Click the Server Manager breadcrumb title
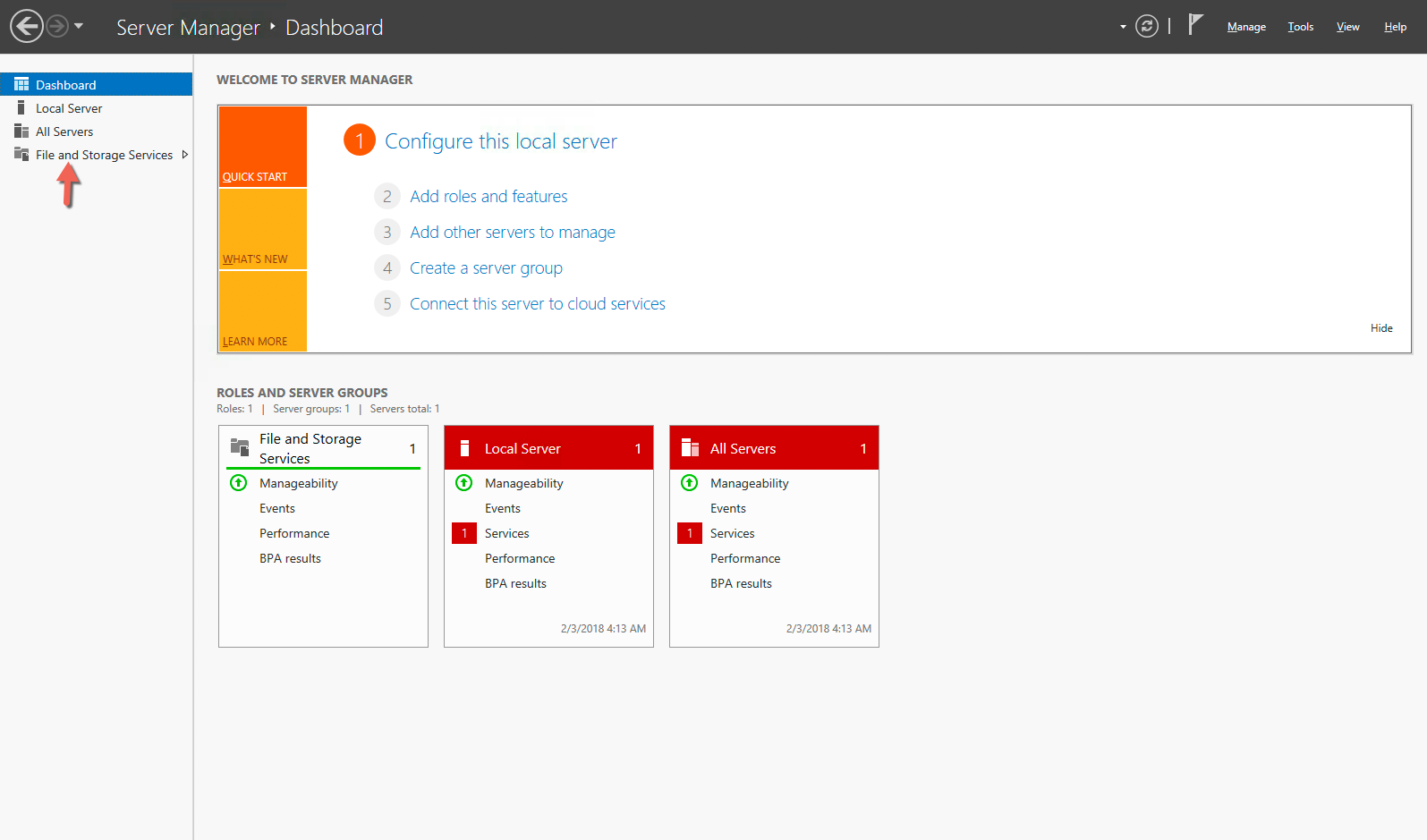 point(188,28)
